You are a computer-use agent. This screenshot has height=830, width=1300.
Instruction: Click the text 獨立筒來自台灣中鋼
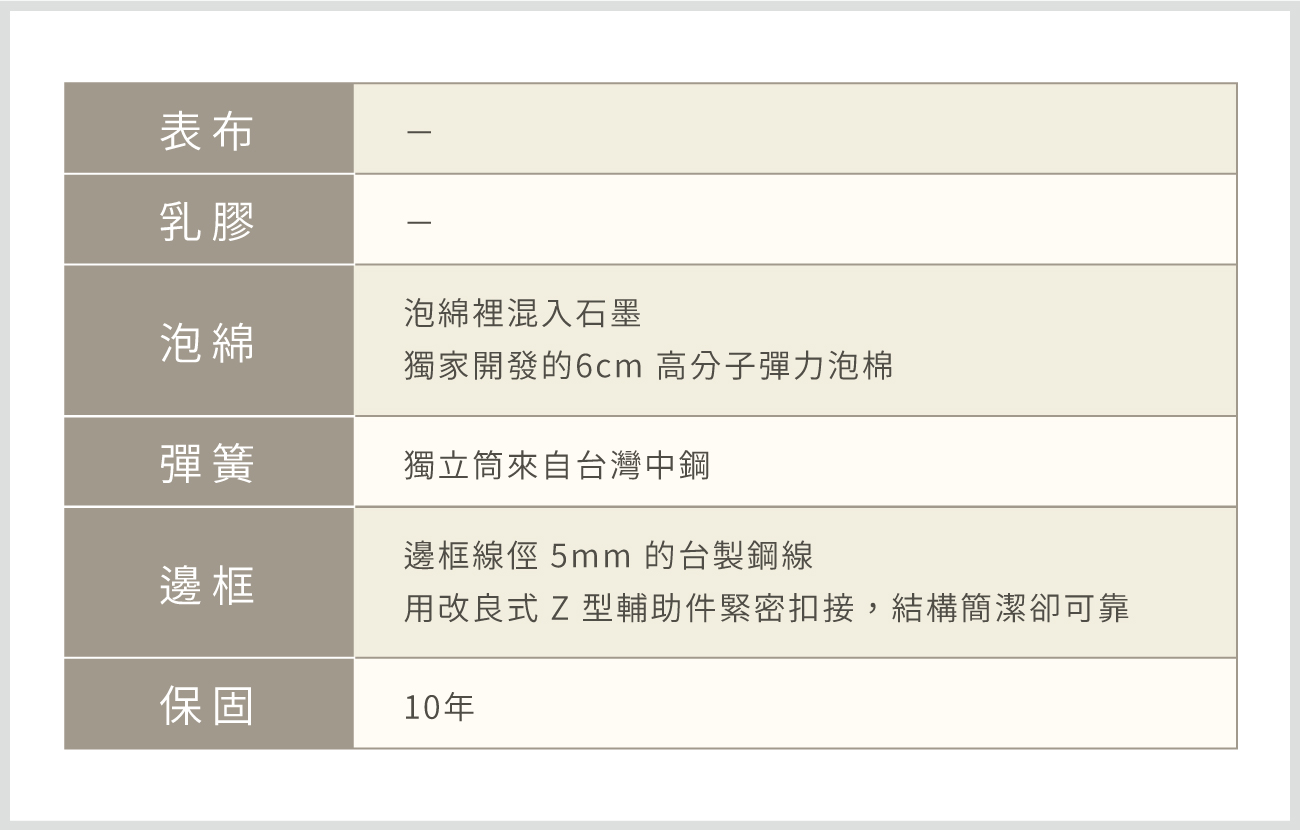557,466
